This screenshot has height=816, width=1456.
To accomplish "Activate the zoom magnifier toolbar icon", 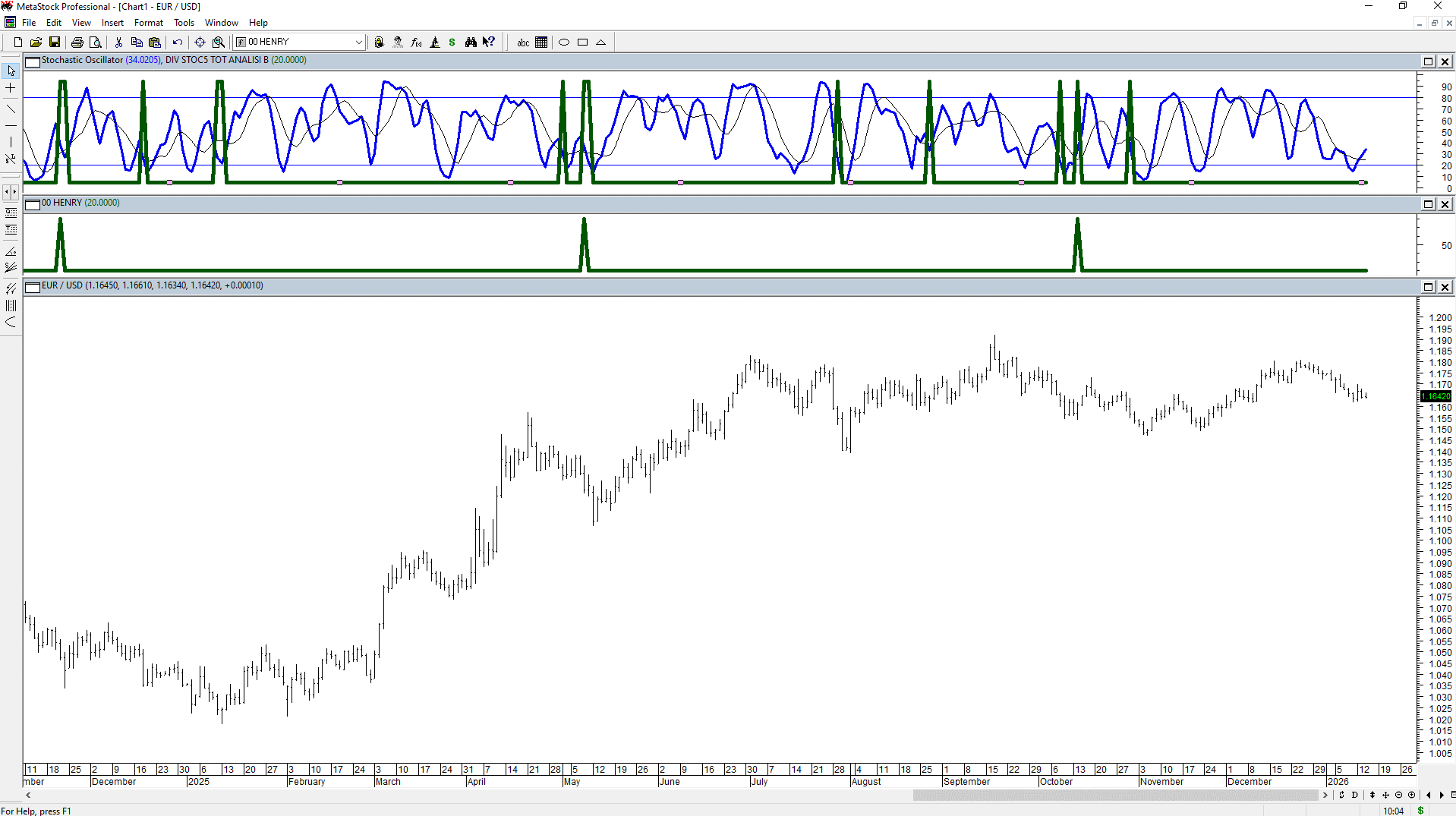I will (x=219, y=43).
